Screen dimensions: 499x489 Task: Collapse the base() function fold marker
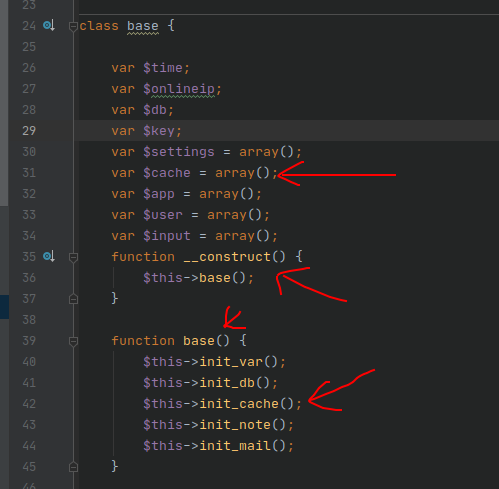coord(73,341)
